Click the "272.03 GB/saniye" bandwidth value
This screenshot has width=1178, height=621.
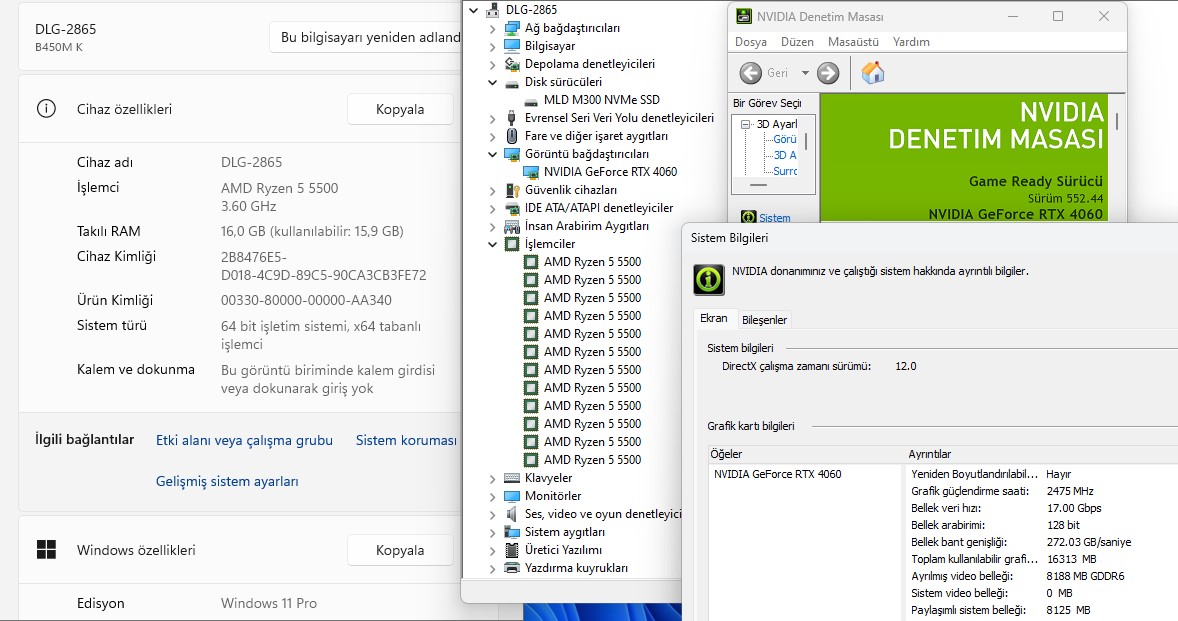click(1089, 542)
